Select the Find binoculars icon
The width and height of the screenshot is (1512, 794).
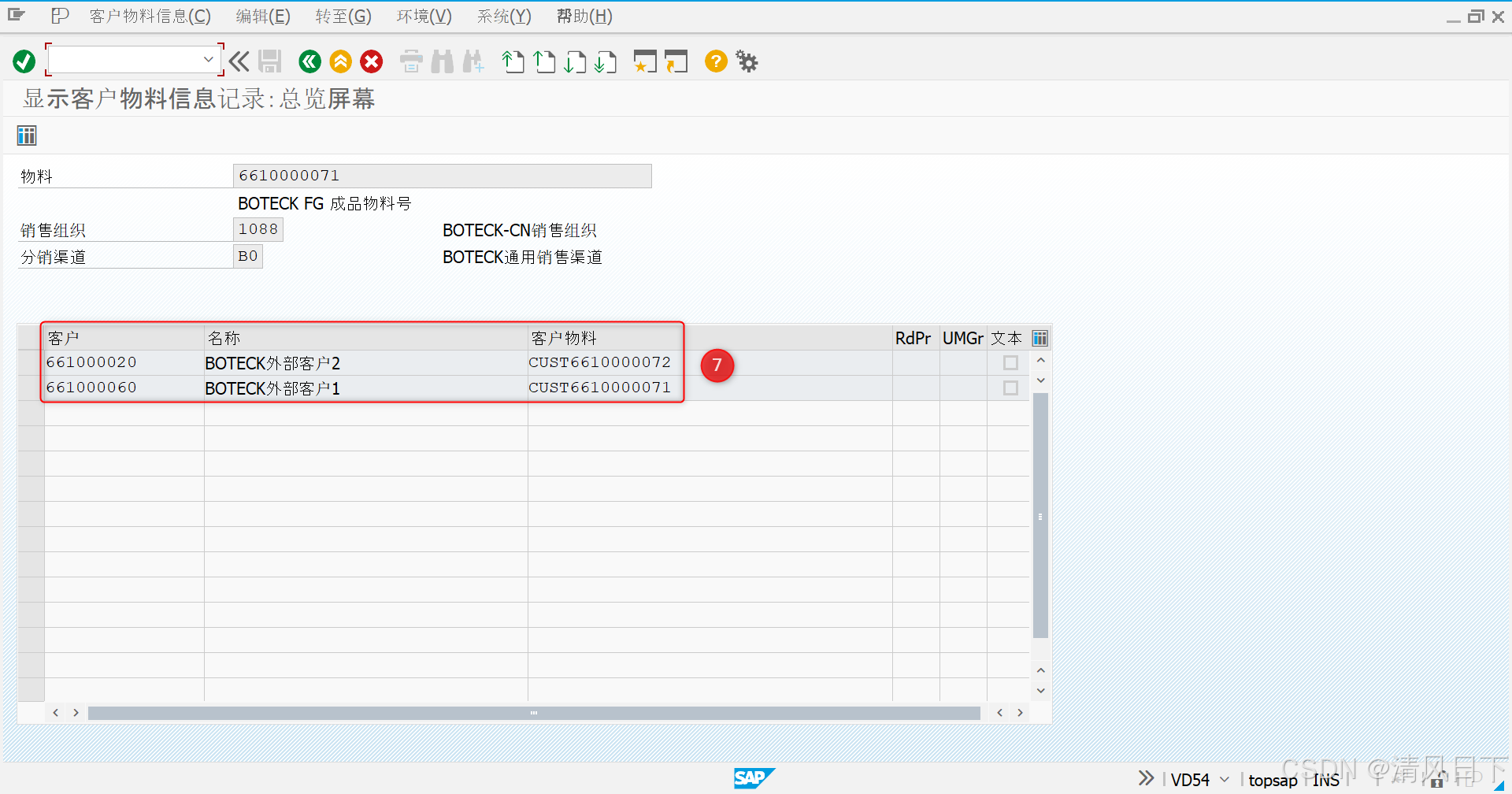(442, 61)
